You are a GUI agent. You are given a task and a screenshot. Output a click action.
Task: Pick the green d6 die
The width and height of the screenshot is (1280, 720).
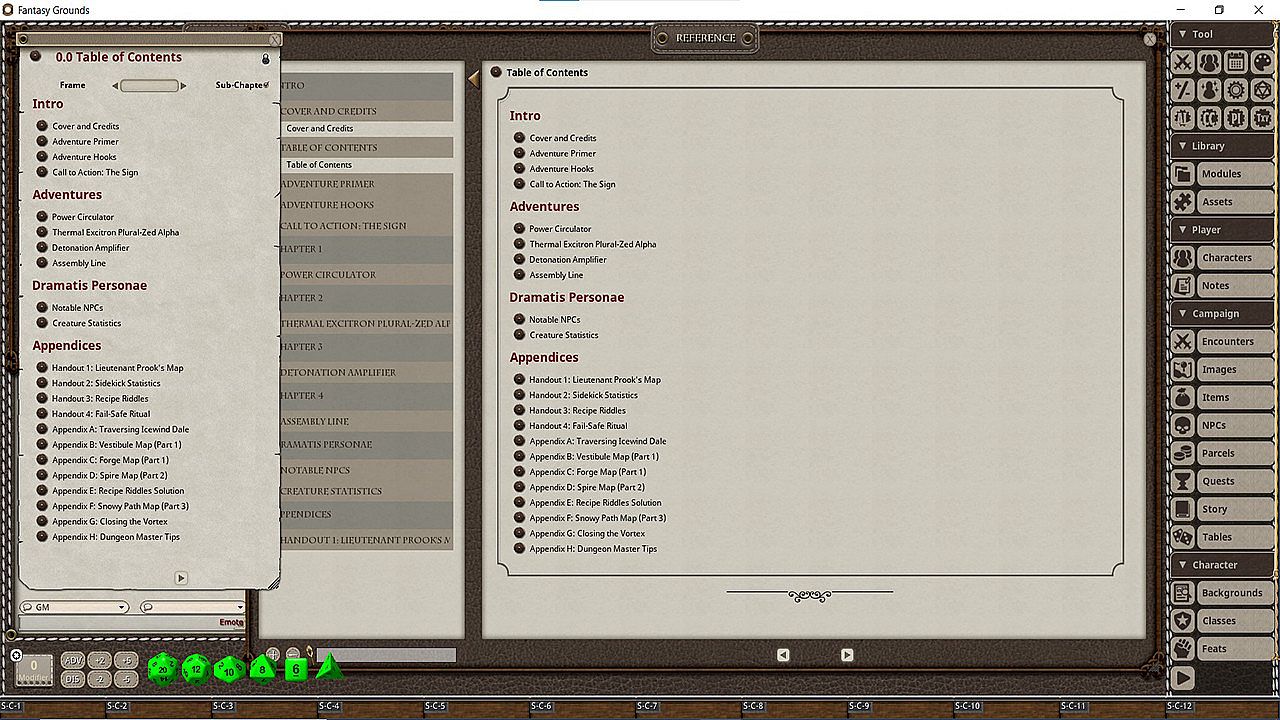point(296,669)
